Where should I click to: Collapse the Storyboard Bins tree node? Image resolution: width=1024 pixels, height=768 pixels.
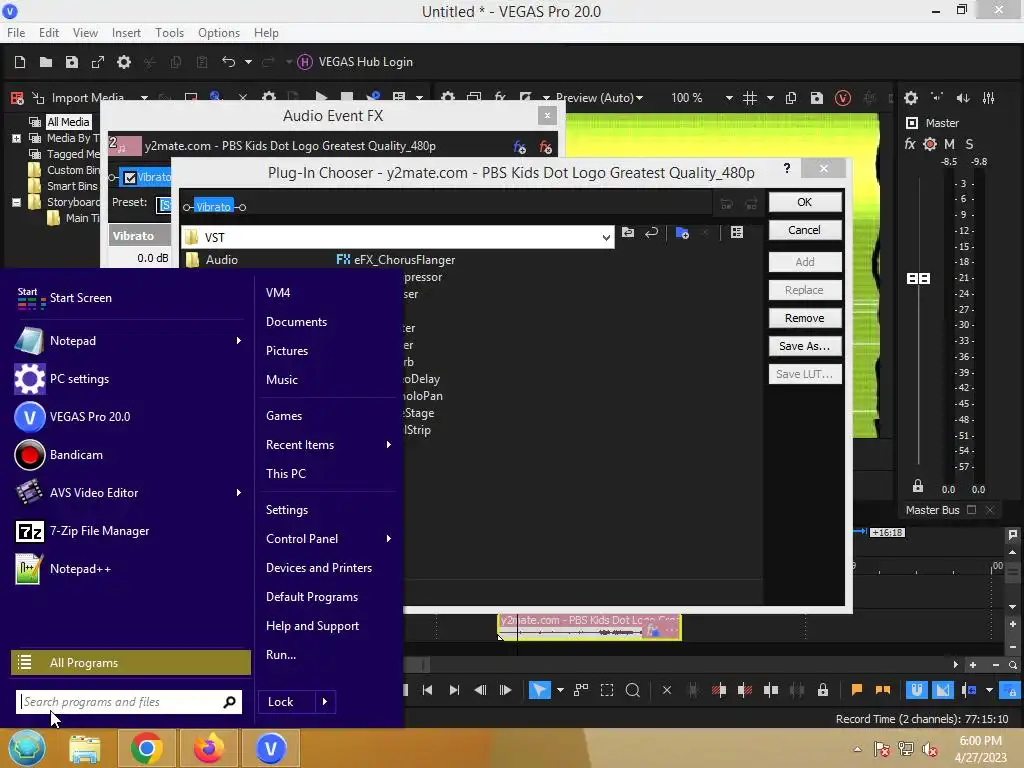tap(16, 202)
